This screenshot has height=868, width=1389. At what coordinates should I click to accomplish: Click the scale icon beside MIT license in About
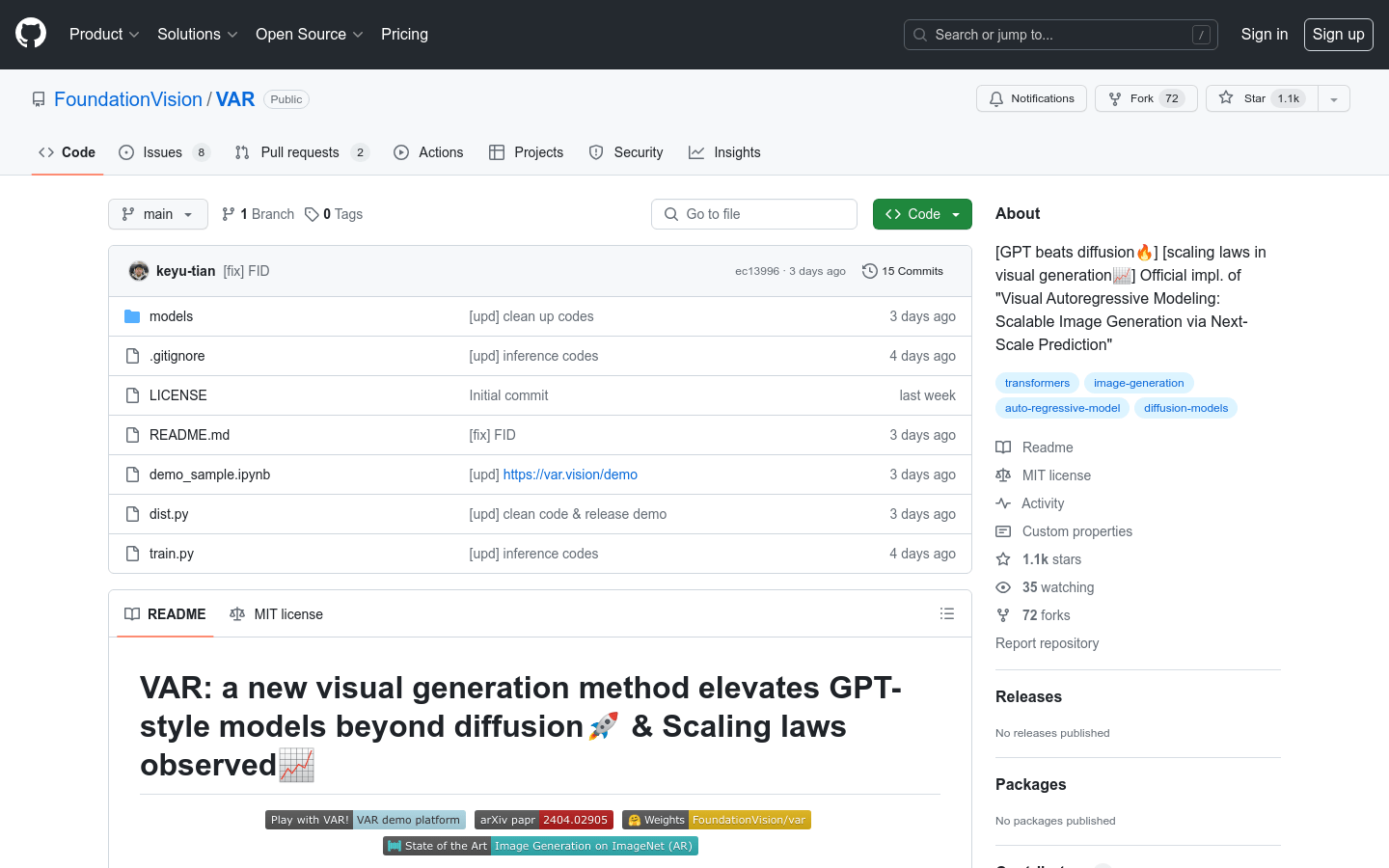[1003, 475]
